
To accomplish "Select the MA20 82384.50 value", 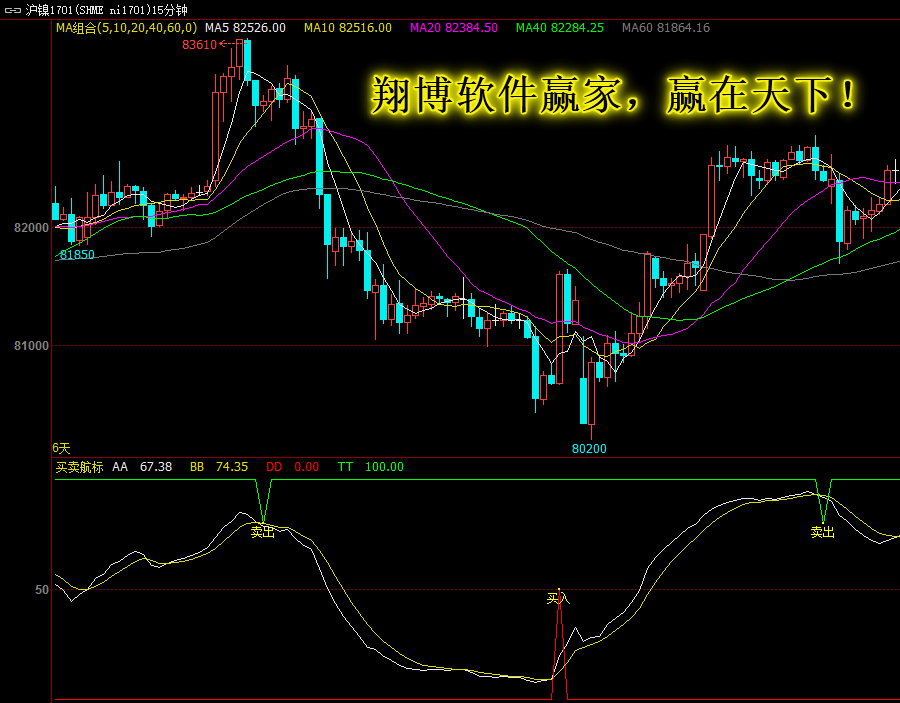I will [x=453, y=28].
